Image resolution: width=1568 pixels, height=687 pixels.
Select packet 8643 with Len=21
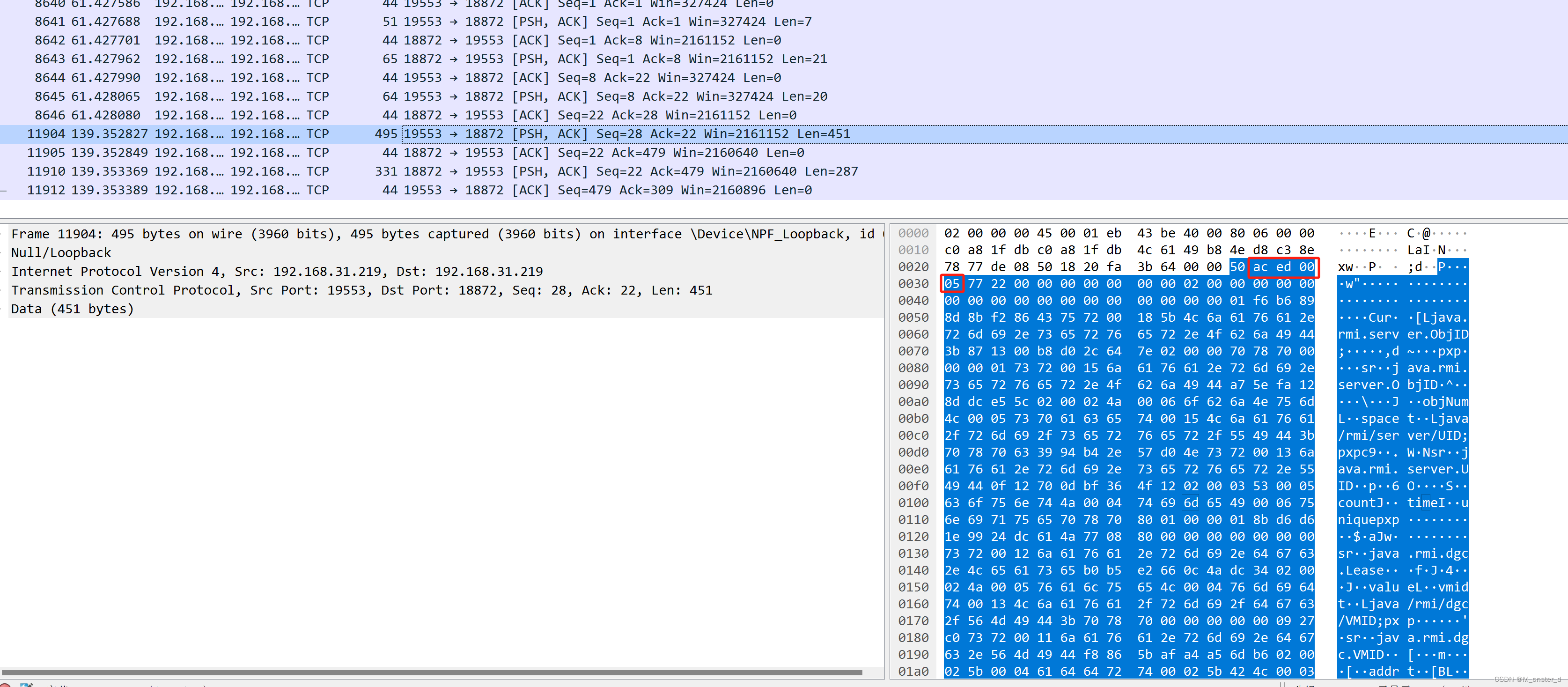pos(784,59)
